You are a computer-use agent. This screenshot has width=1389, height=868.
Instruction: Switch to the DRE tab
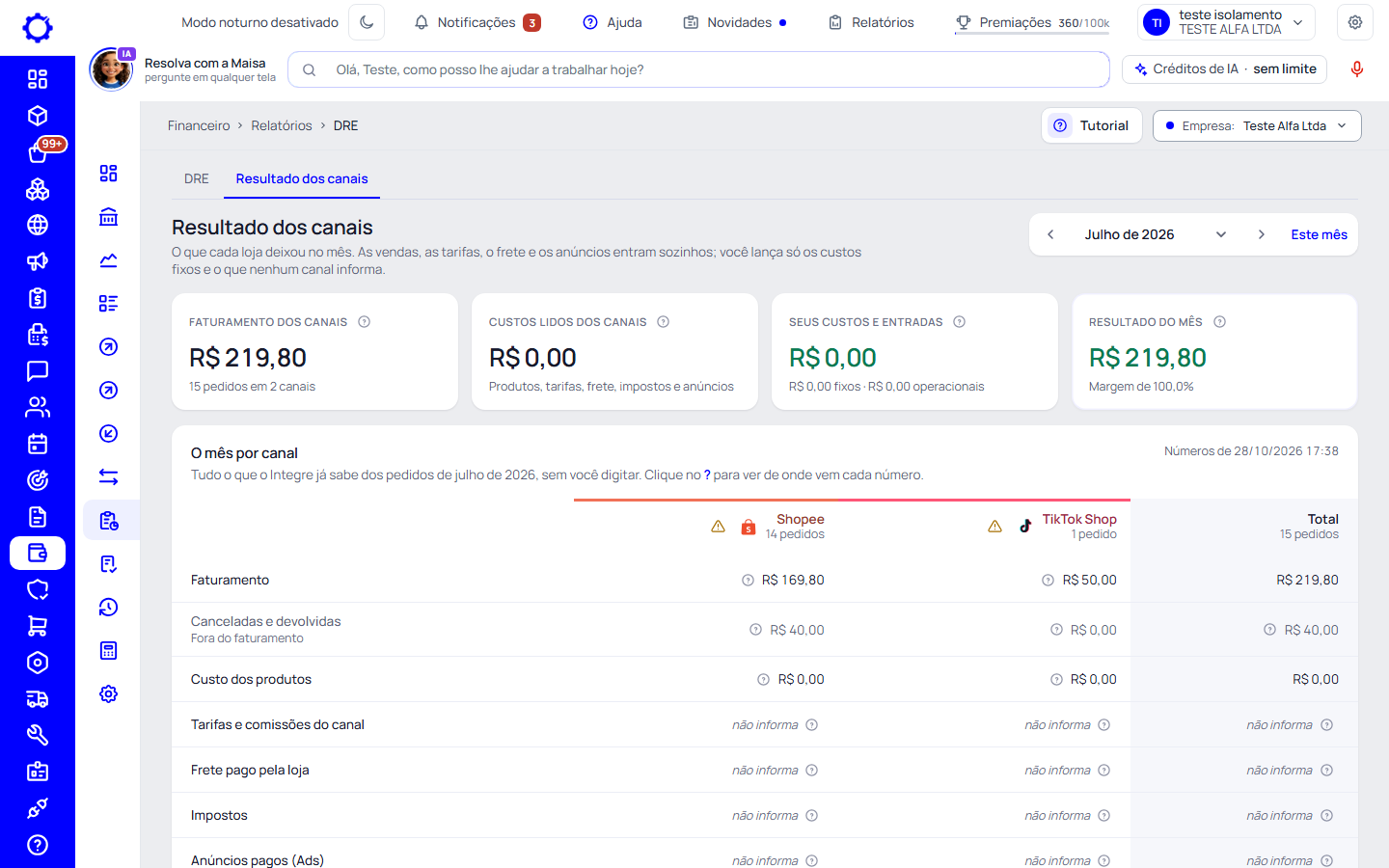click(197, 178)
